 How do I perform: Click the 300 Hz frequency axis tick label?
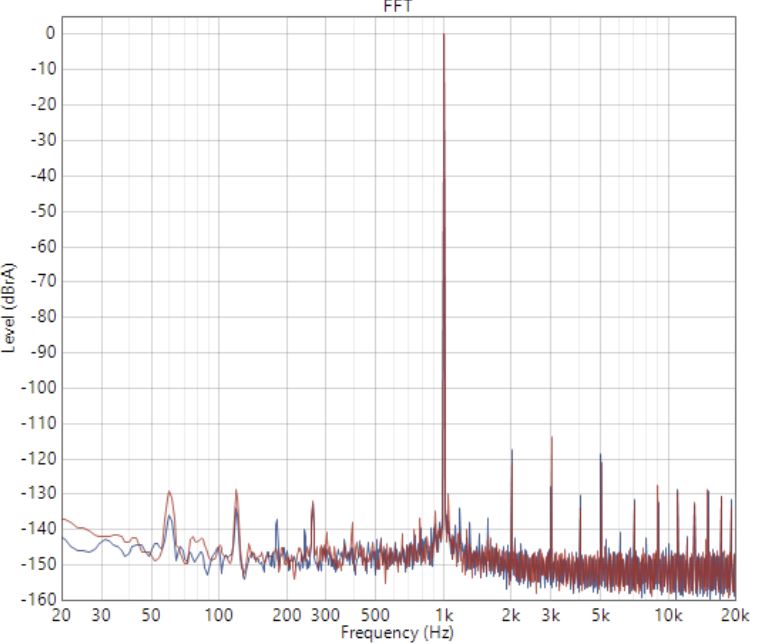[x=325, y=615]
